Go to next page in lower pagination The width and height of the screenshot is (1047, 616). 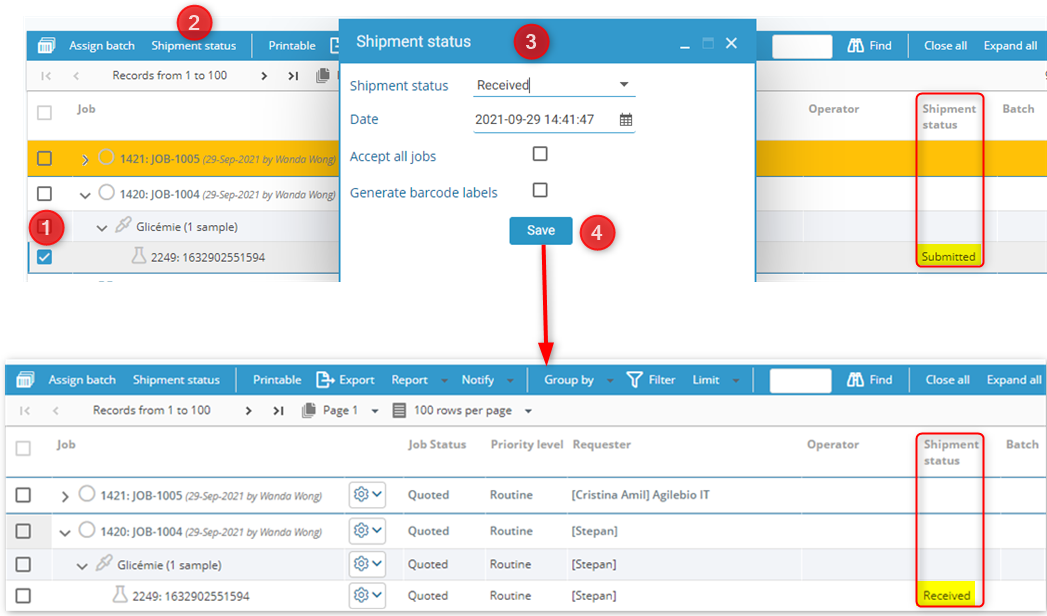pyautogui.click(x=248, y=410)
